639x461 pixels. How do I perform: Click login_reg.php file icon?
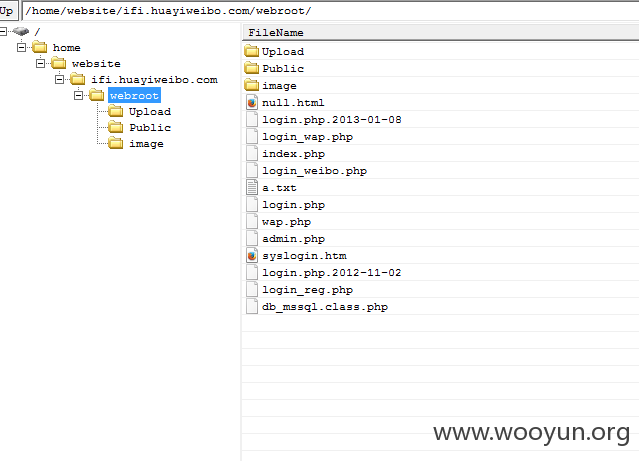[x=252, y=289]
